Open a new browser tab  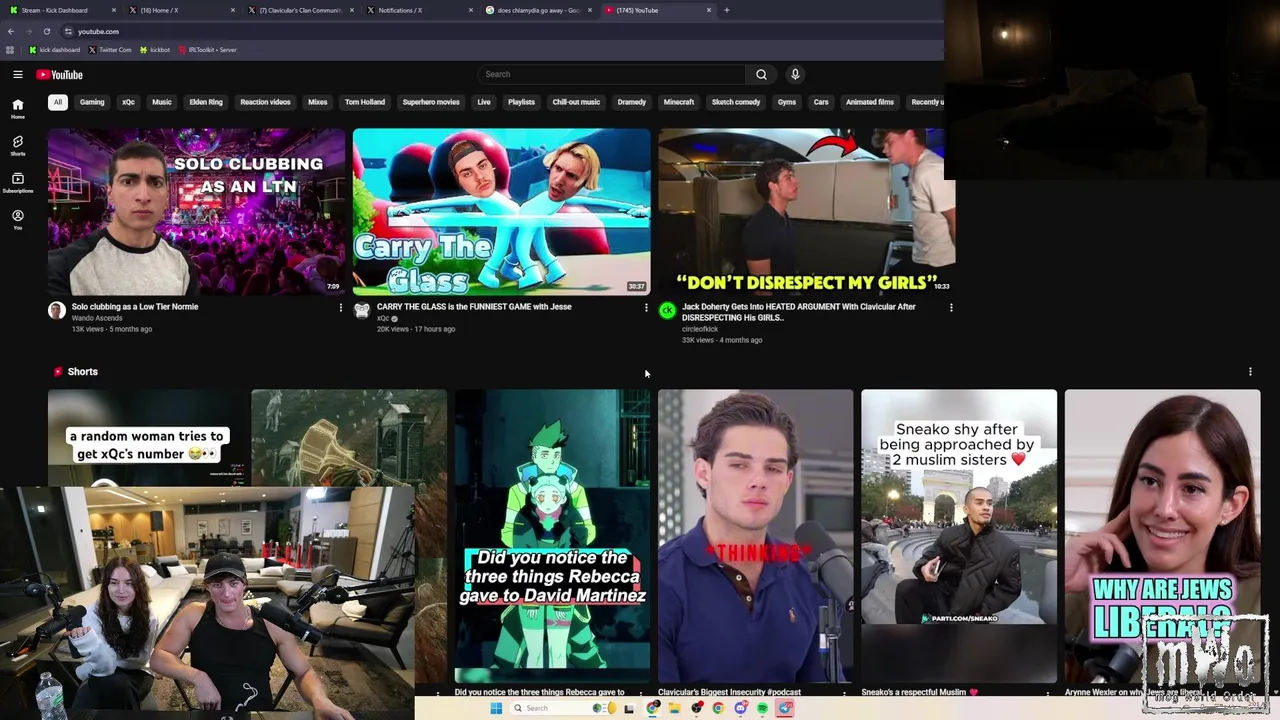[x=727, y=10]
